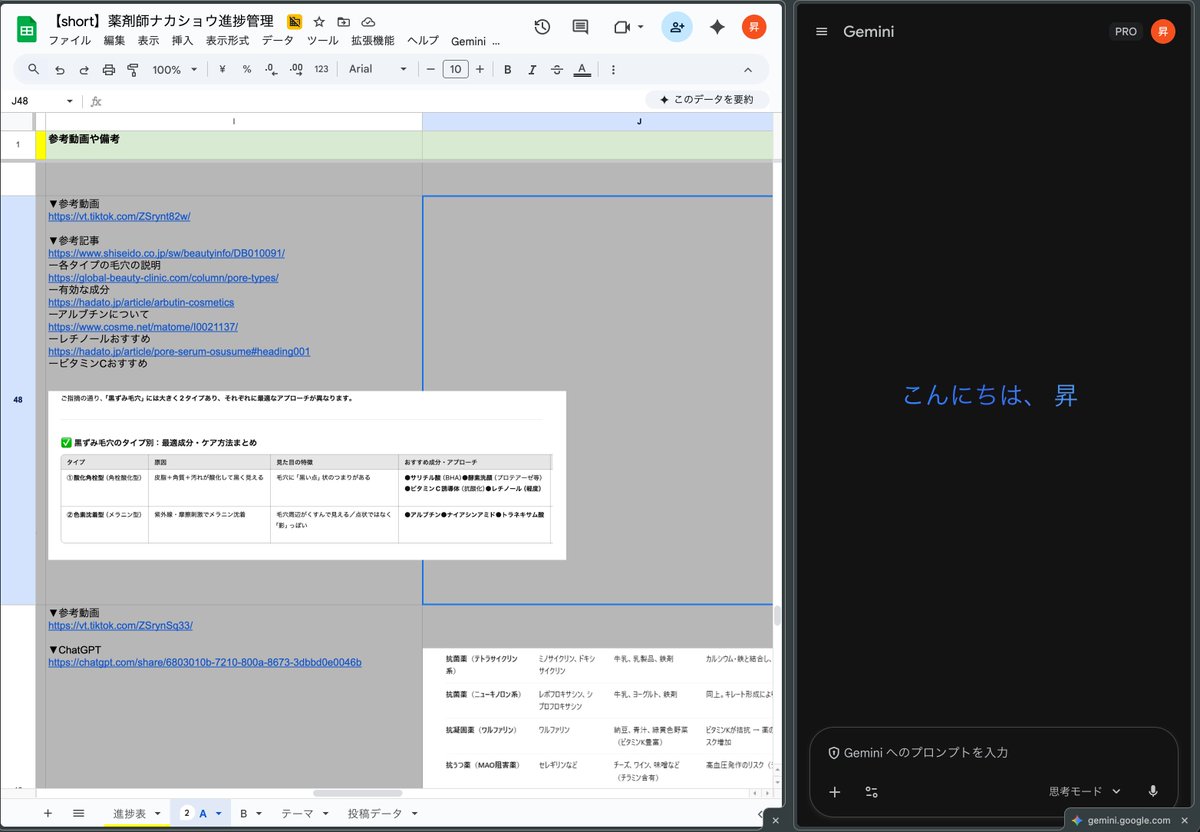Star this spreadsheet document
This screenshot has width=1200, height=832.
(x=319, y=22)
